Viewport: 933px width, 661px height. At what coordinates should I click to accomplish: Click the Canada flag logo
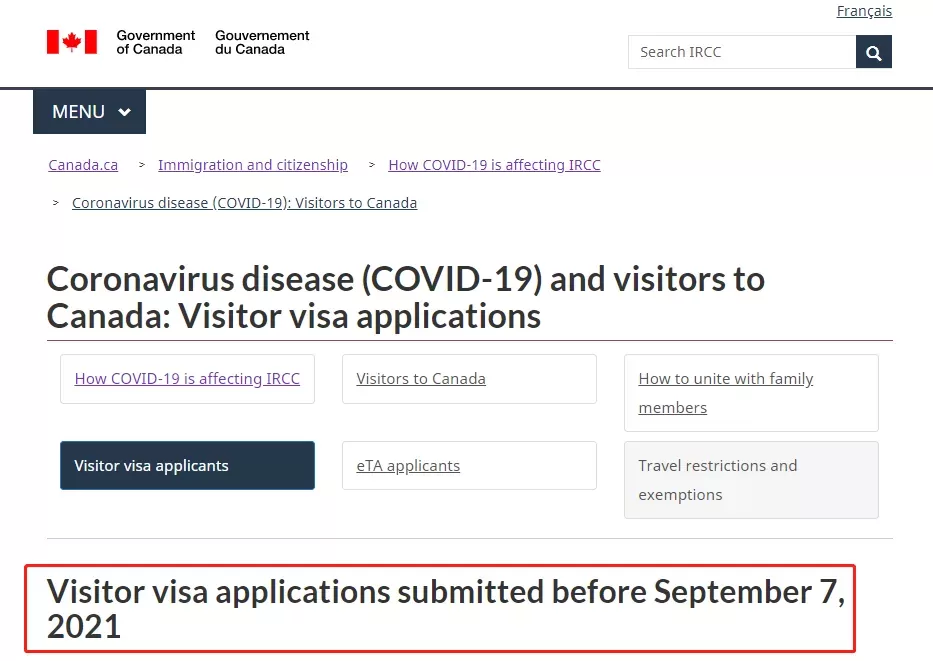(x=72, y=42)
